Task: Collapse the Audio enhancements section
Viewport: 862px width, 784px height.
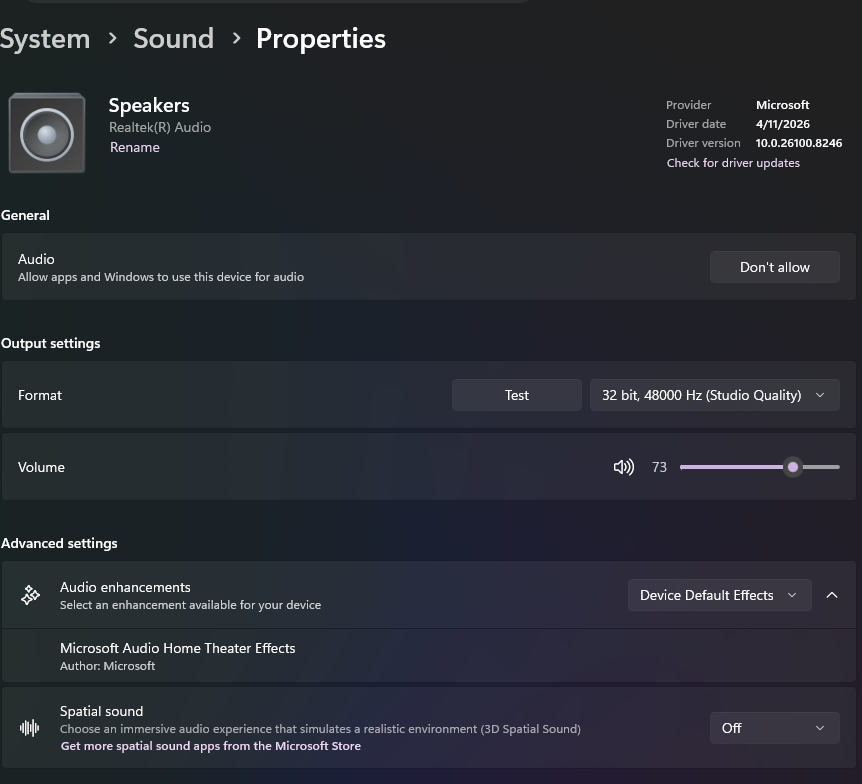Action: click(832, 595)
